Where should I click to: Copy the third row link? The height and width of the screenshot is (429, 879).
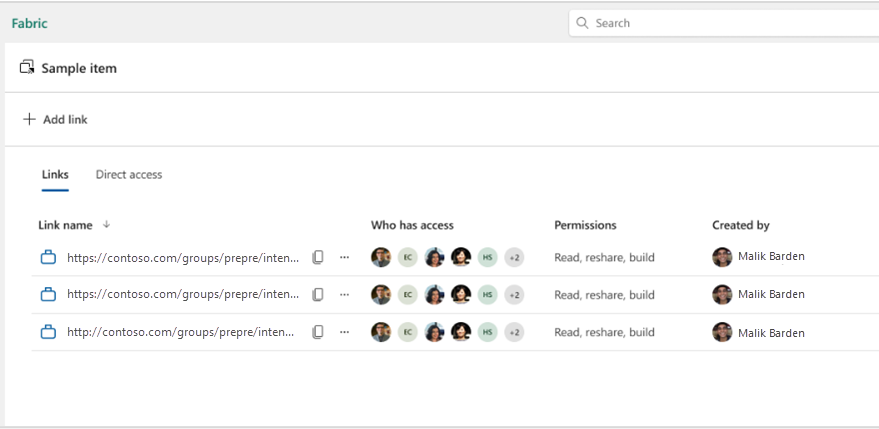point(318,333)
